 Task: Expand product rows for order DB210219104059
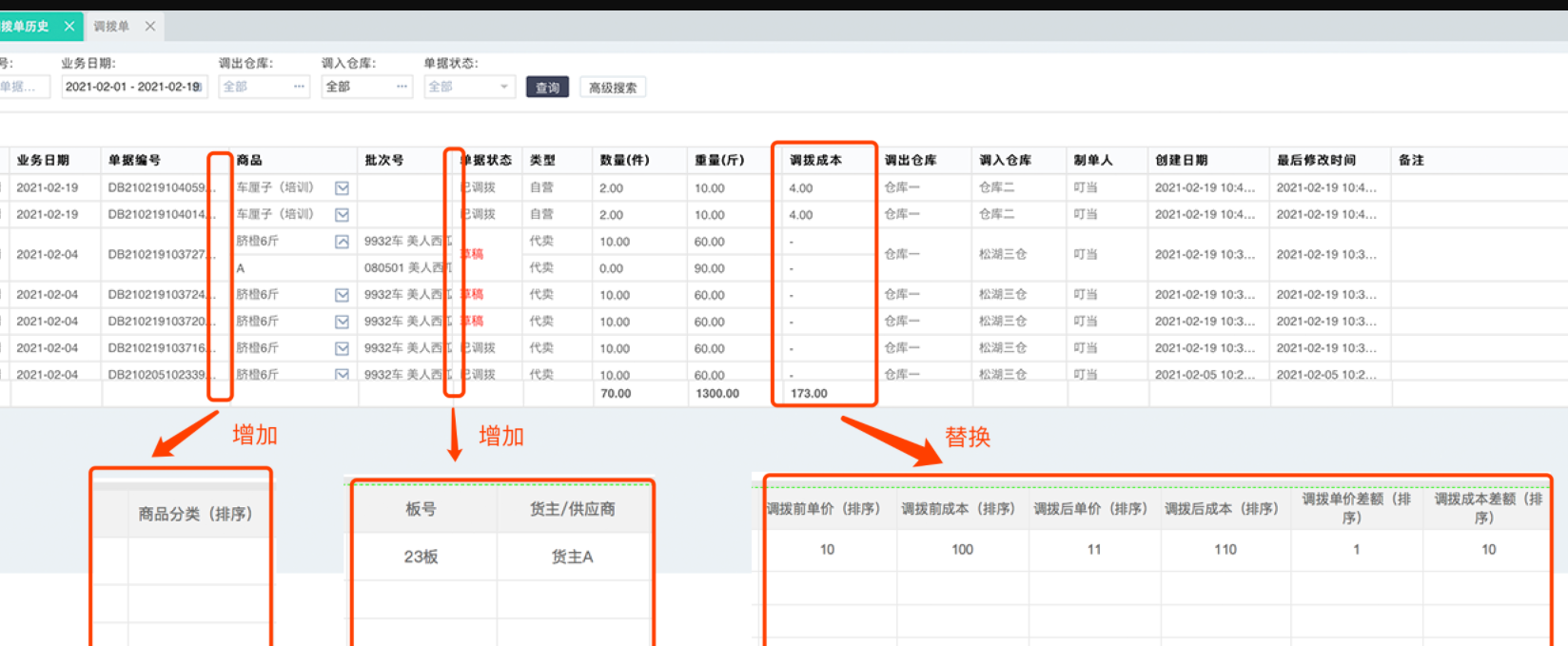(x=342, y=188)
